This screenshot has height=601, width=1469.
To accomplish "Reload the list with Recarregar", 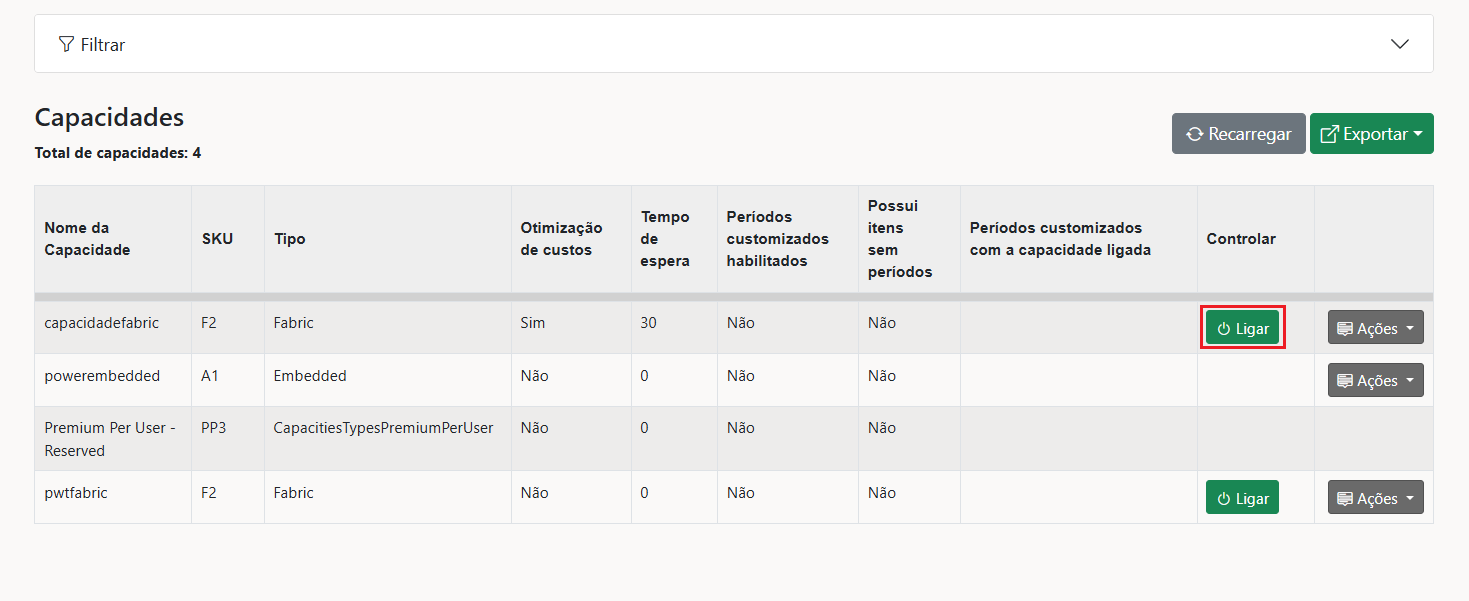I will pyautogui.click(x=1238, y=134).
